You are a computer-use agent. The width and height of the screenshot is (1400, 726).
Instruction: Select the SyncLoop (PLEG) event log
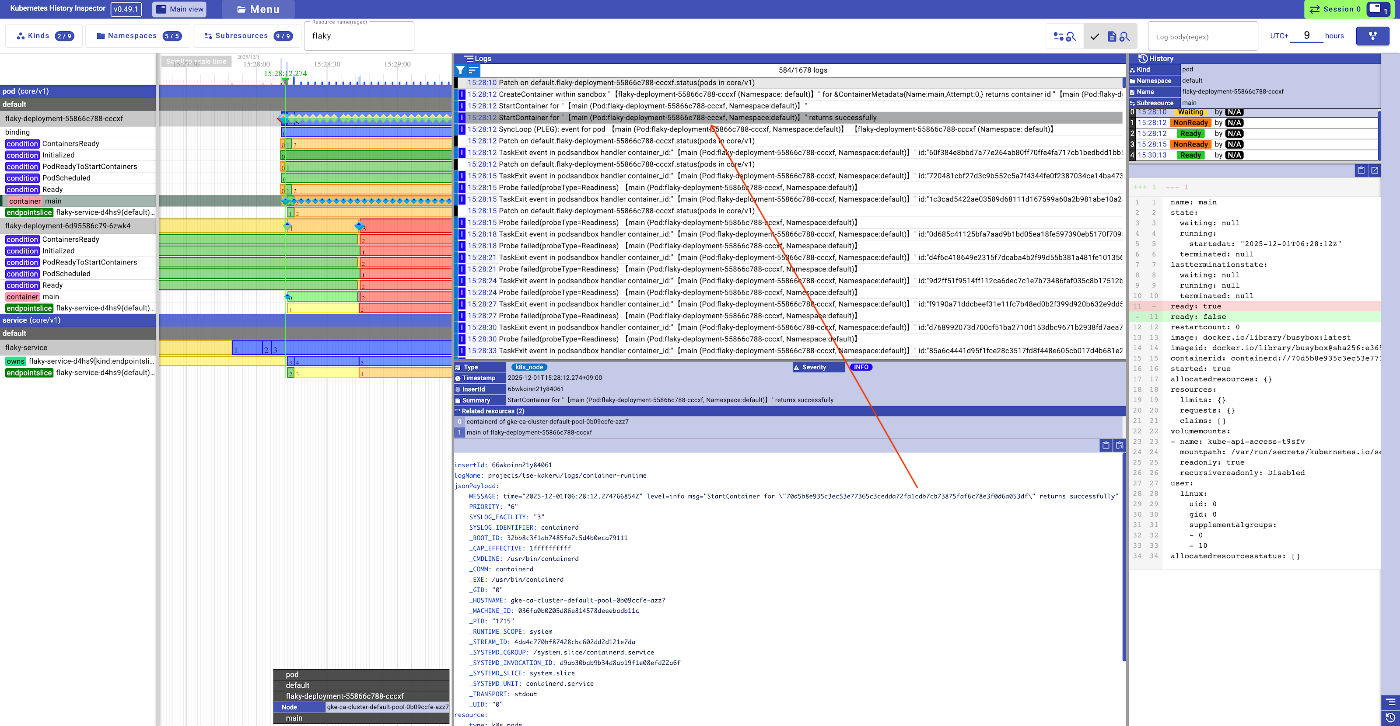[790, 129]
